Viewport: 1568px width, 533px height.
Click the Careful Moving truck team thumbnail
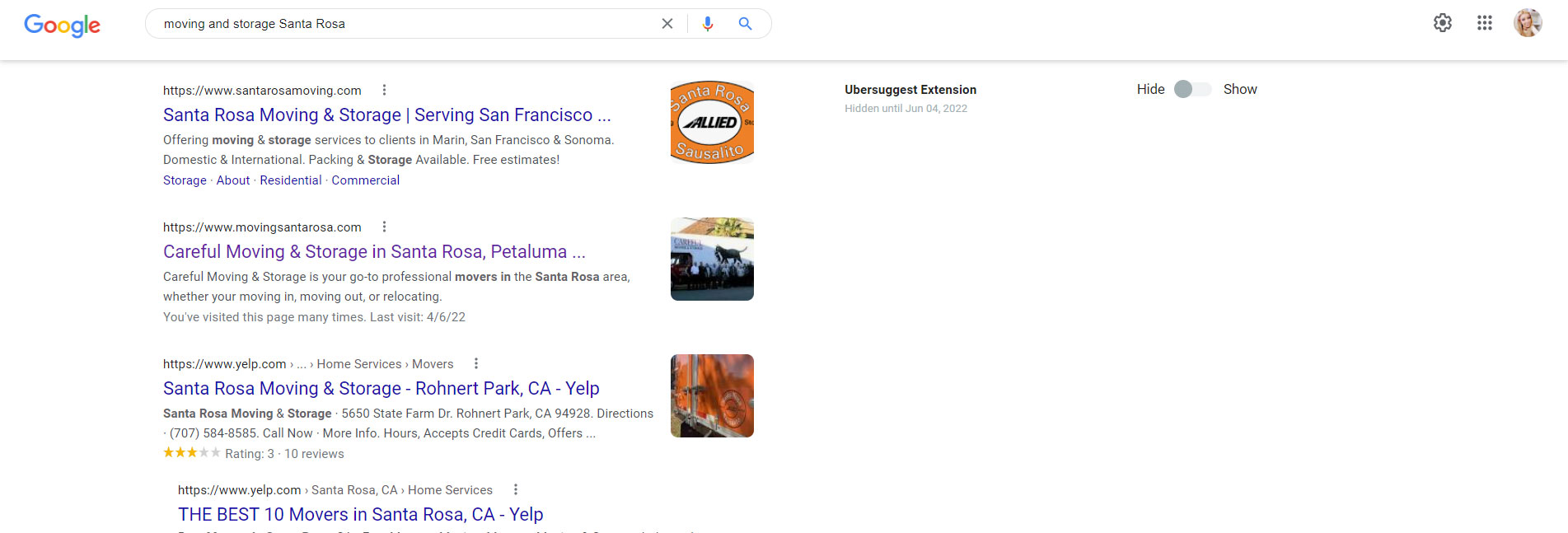click(712, 259)
